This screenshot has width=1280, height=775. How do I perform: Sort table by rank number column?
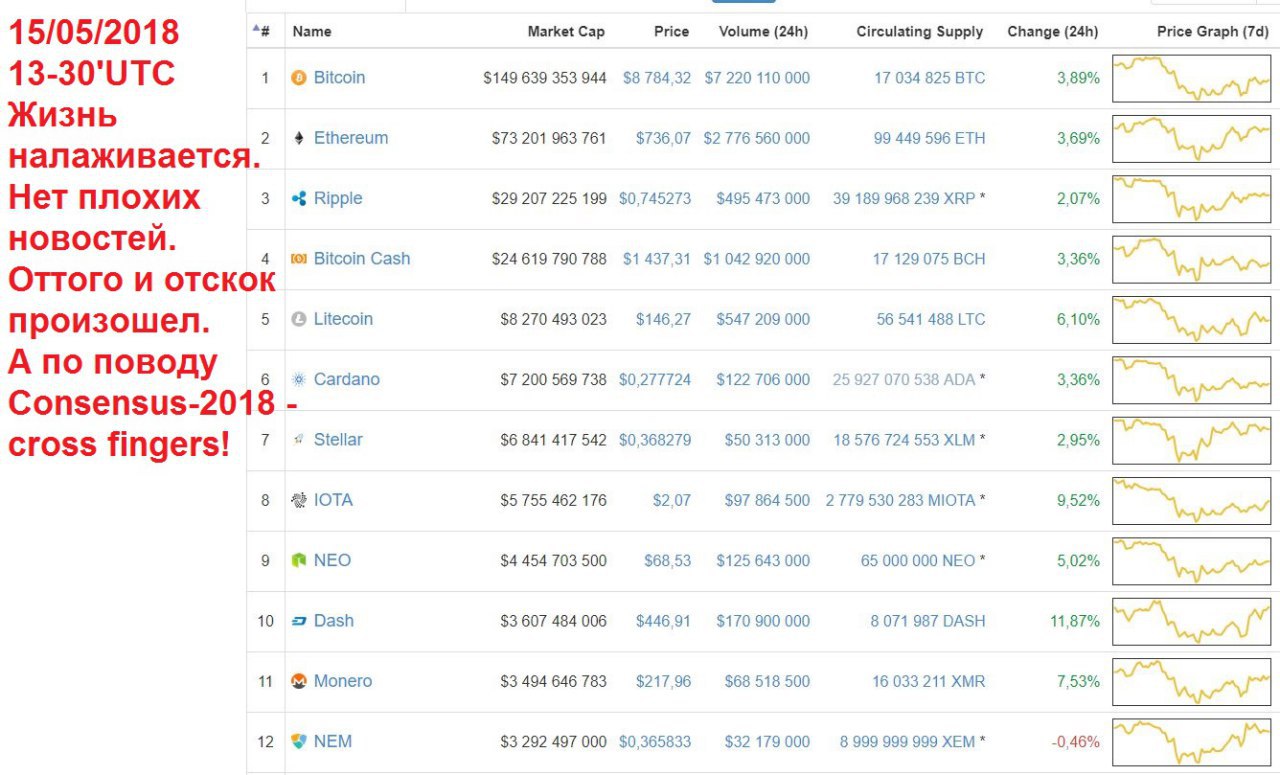coord(262,31)
